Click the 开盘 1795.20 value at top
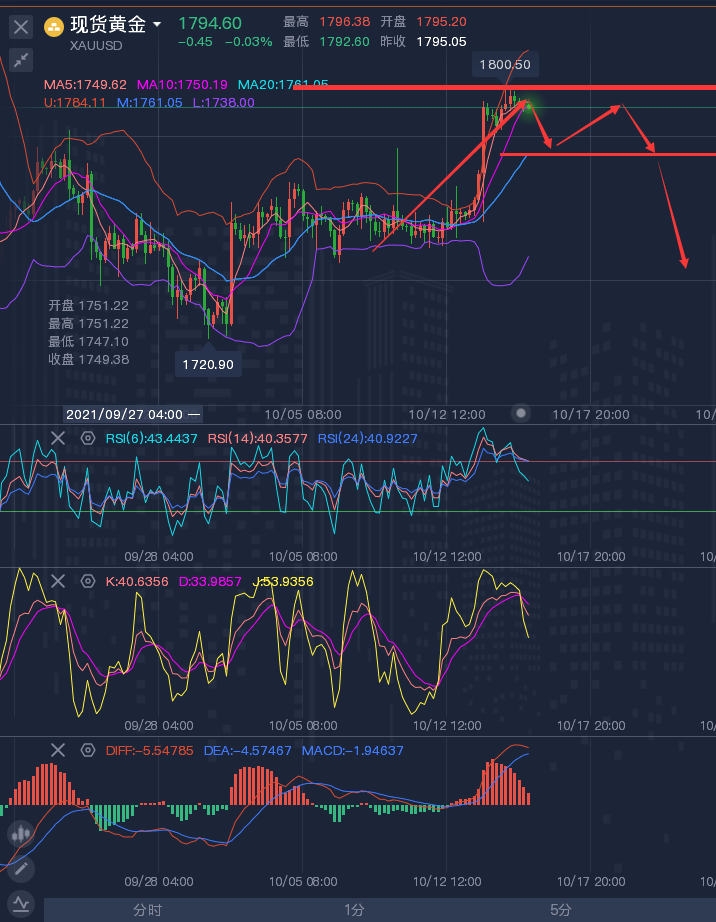Screen dimensions: 716x922 (x=441, y=22)
